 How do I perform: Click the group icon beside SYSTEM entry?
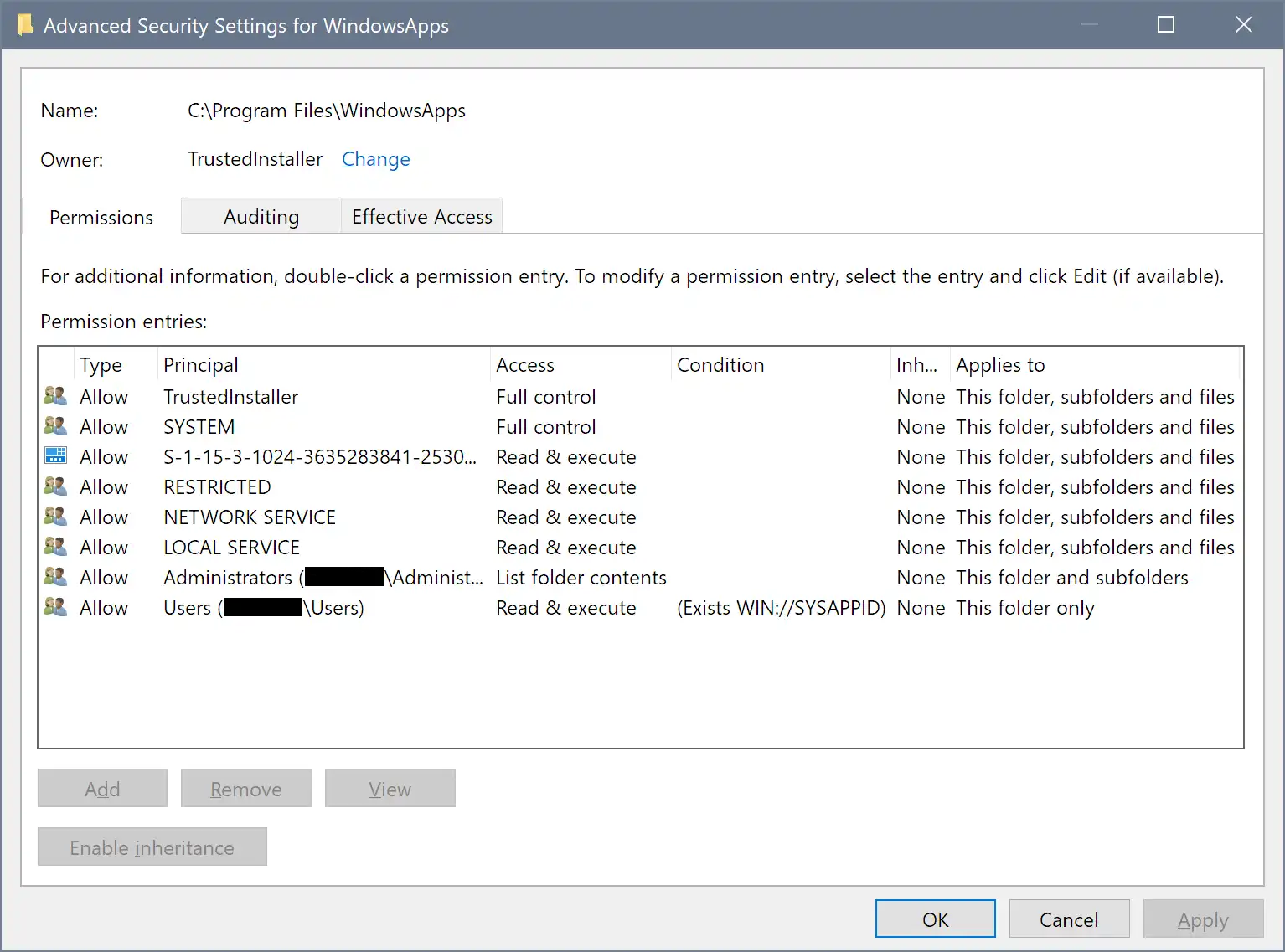tap(54, 425)
